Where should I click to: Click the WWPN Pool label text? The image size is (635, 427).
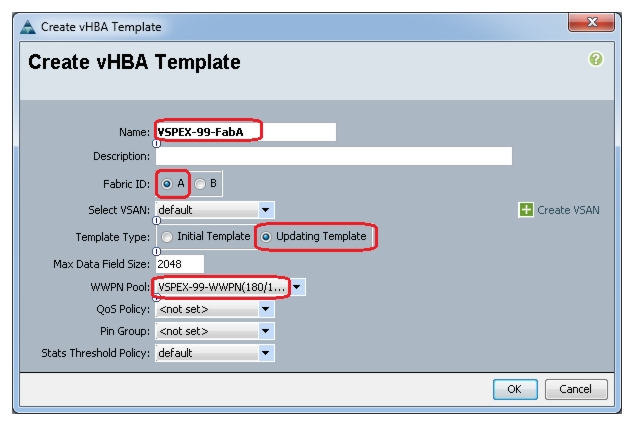120,287
